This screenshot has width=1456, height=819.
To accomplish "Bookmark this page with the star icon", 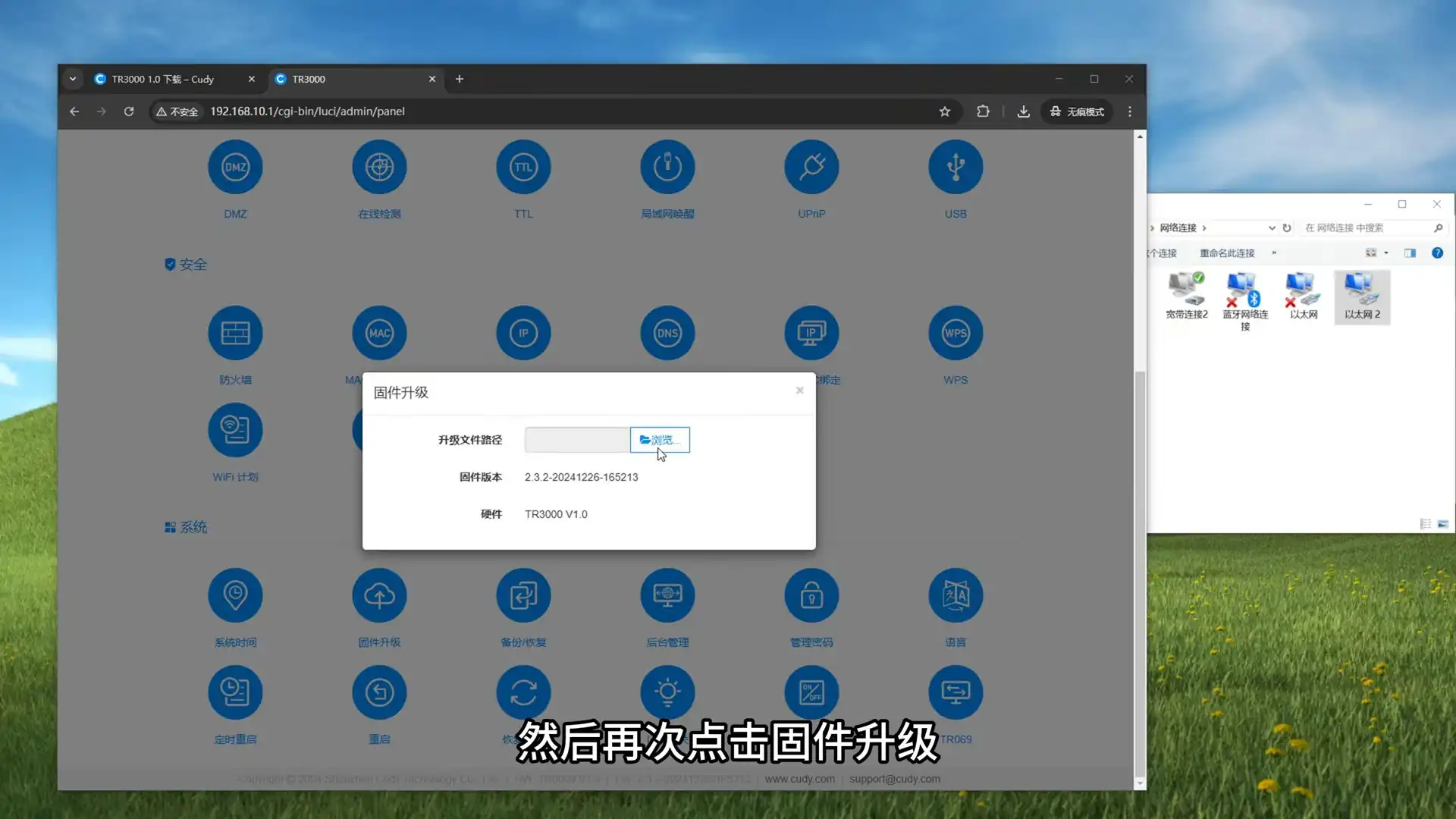I will coord(945,111).
